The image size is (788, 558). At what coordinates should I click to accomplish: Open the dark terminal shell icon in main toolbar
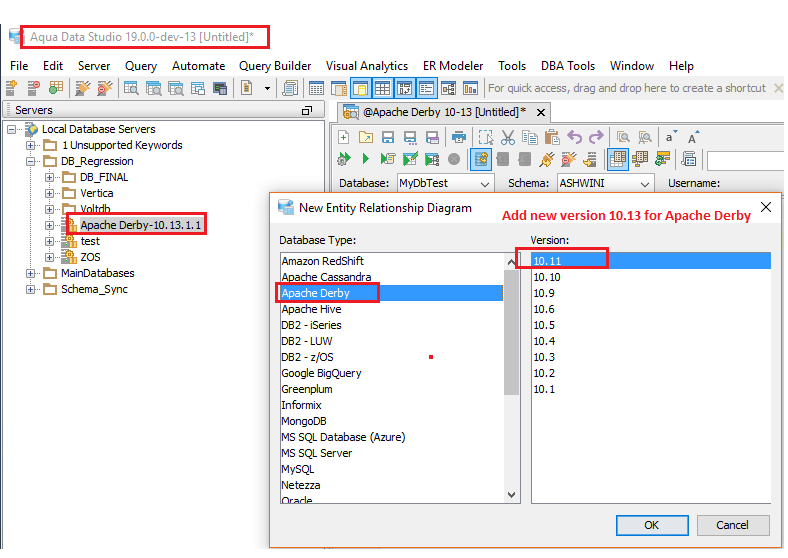pyautogui.click(x=220, y=88)
